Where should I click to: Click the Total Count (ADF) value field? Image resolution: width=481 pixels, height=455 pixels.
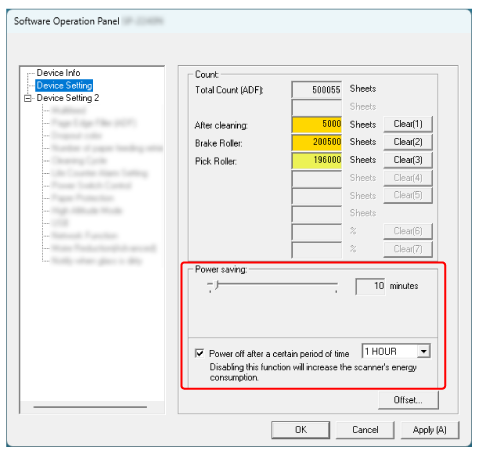tap(317, 90)
